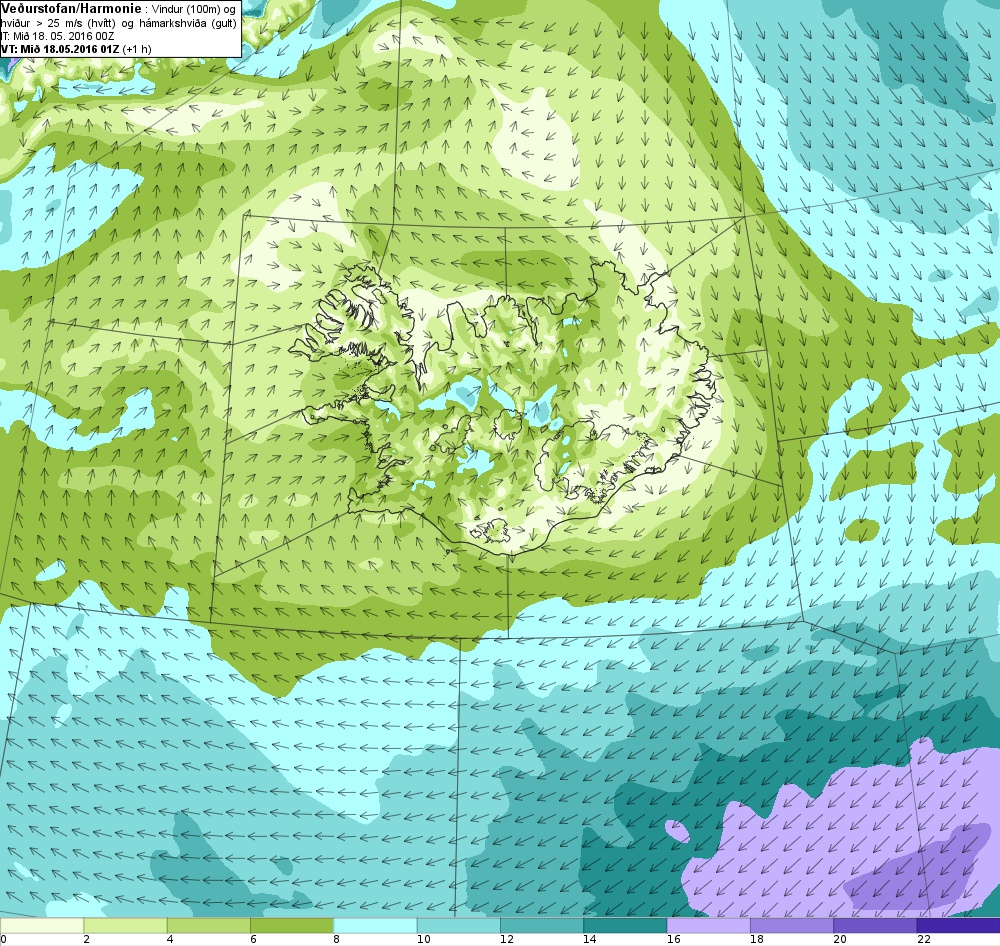Viewport: 1000px width, 946px height.
Task: Click the light purple 16–18 m/s legend swatch
Action: 709,926
